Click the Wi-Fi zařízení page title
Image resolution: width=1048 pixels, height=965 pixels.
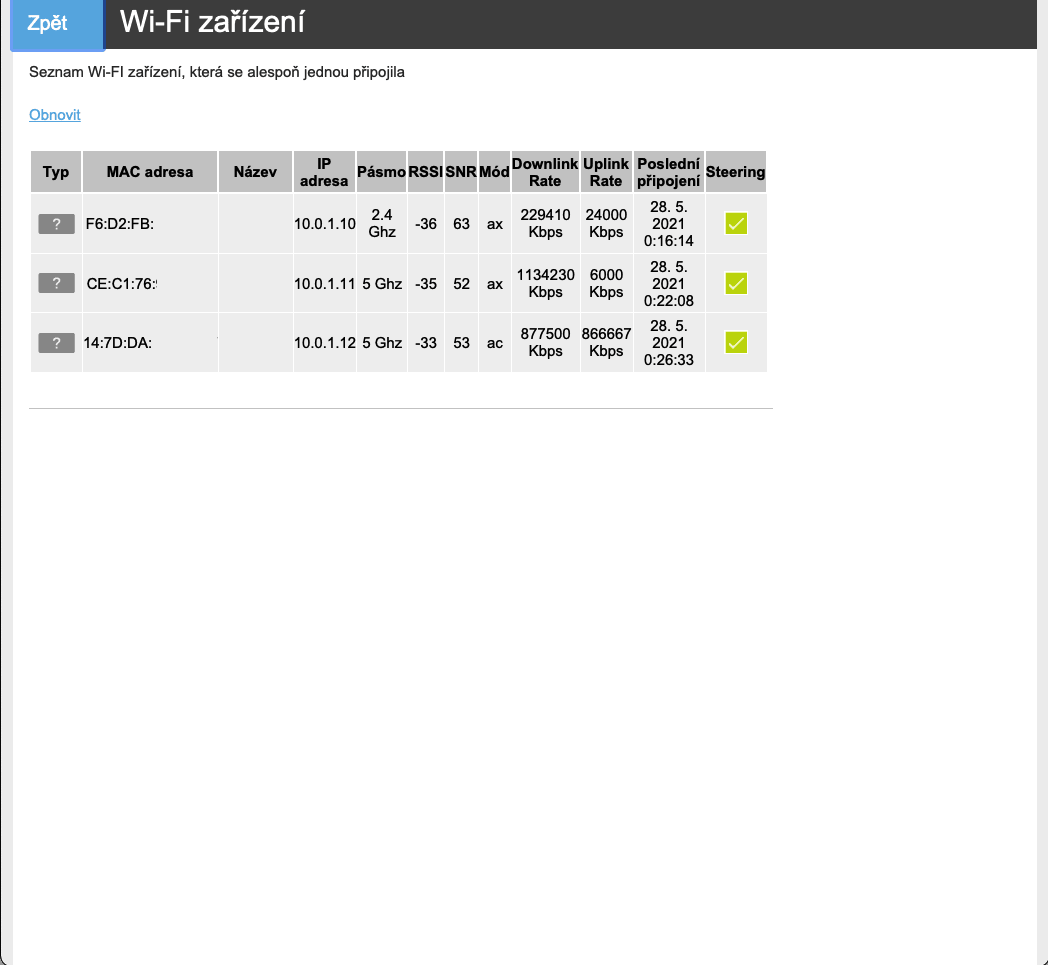tap(212, 22)
